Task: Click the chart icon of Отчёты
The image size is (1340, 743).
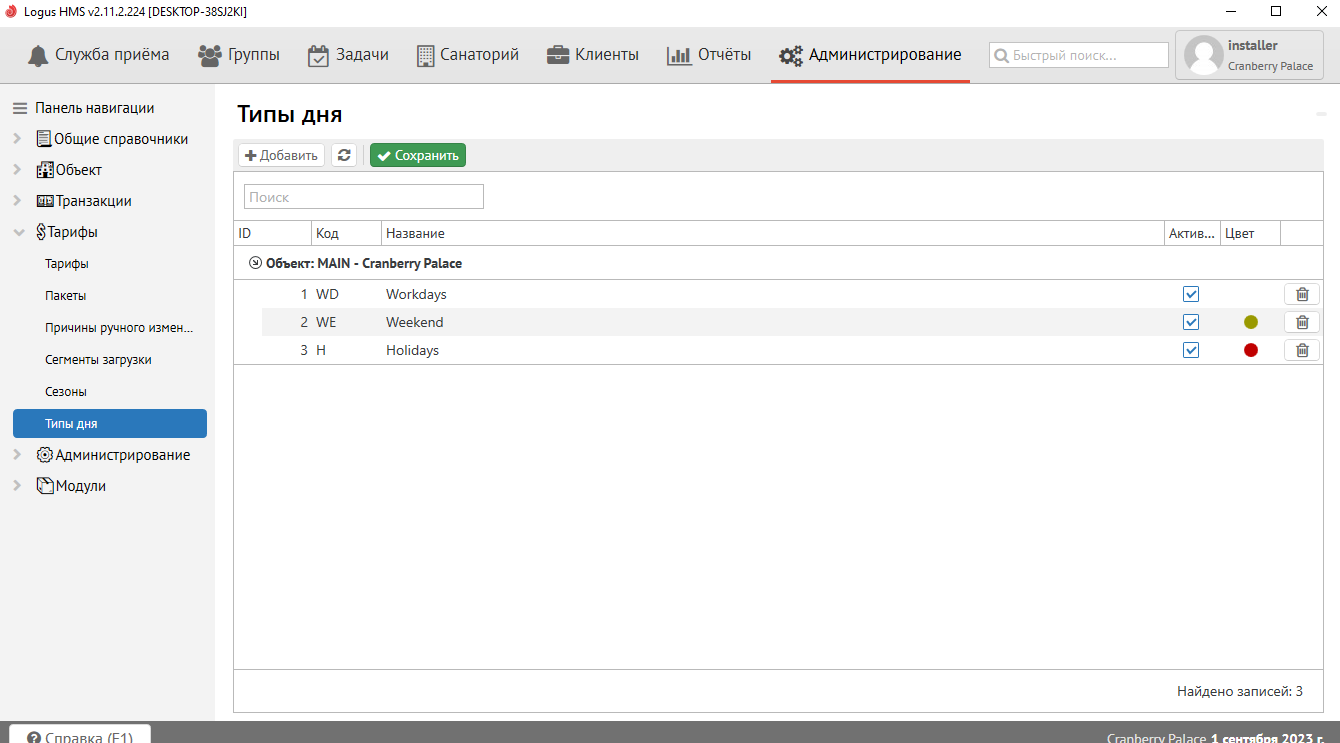Action: tap(679, 55)
